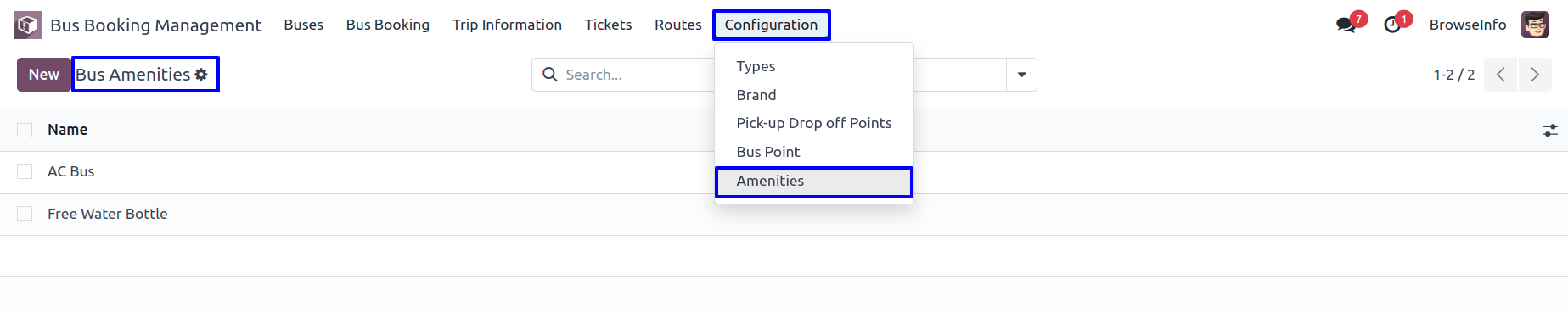
Task: Open the Trip Information menu
Action: pyautogui.click(x=507, y=25)
